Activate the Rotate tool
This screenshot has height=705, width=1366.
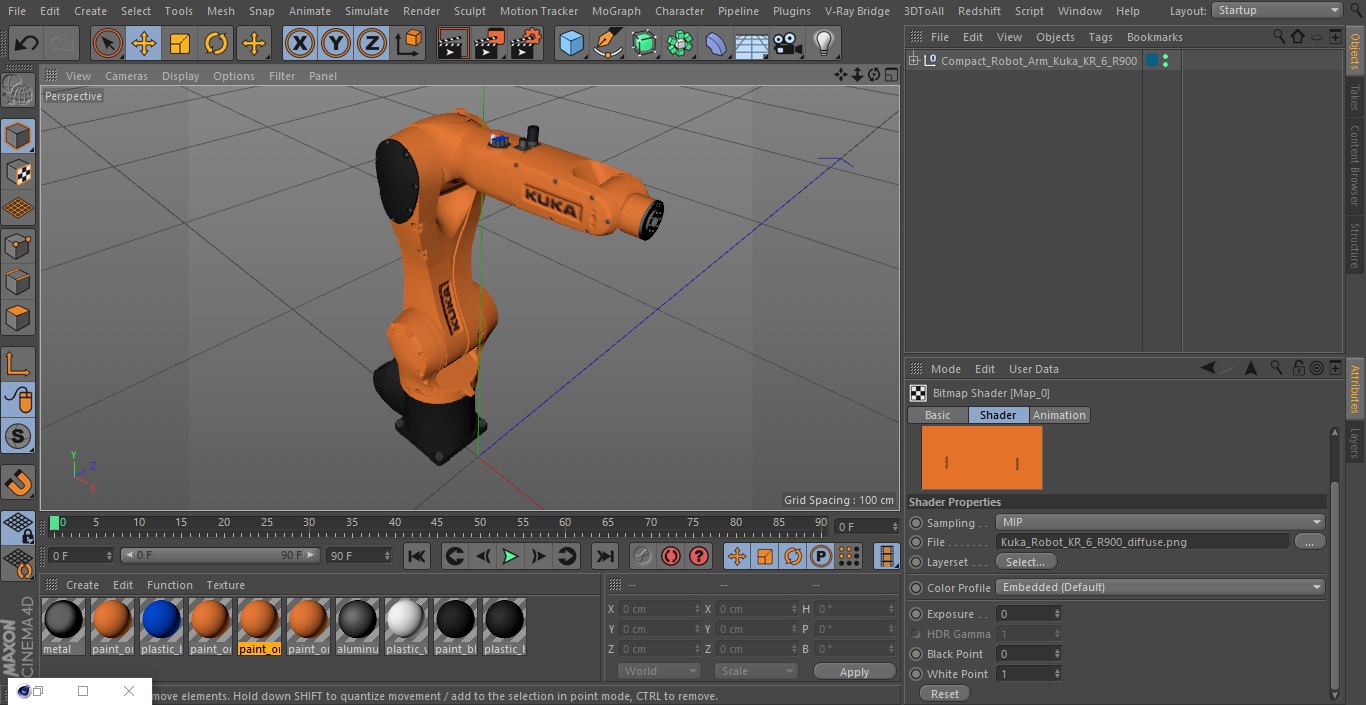click(216, 44)
